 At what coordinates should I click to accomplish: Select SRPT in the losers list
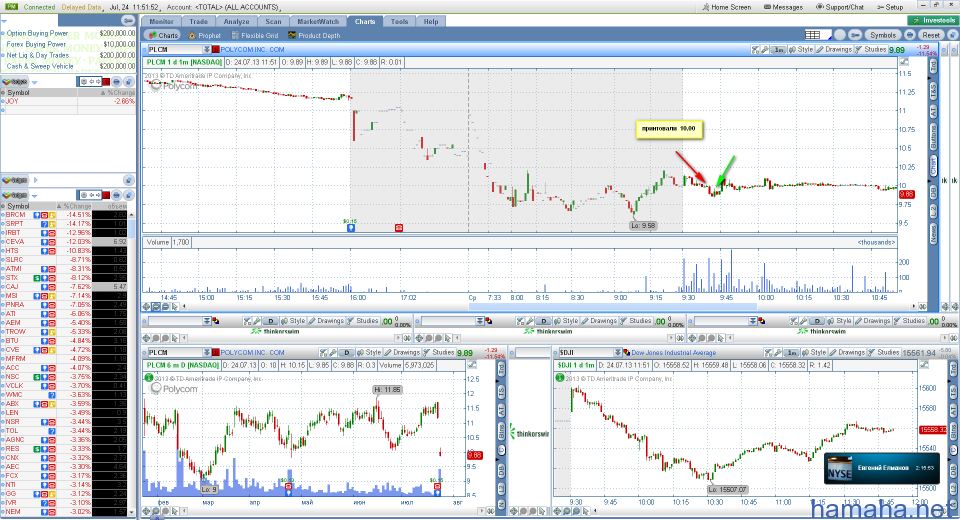15,224
